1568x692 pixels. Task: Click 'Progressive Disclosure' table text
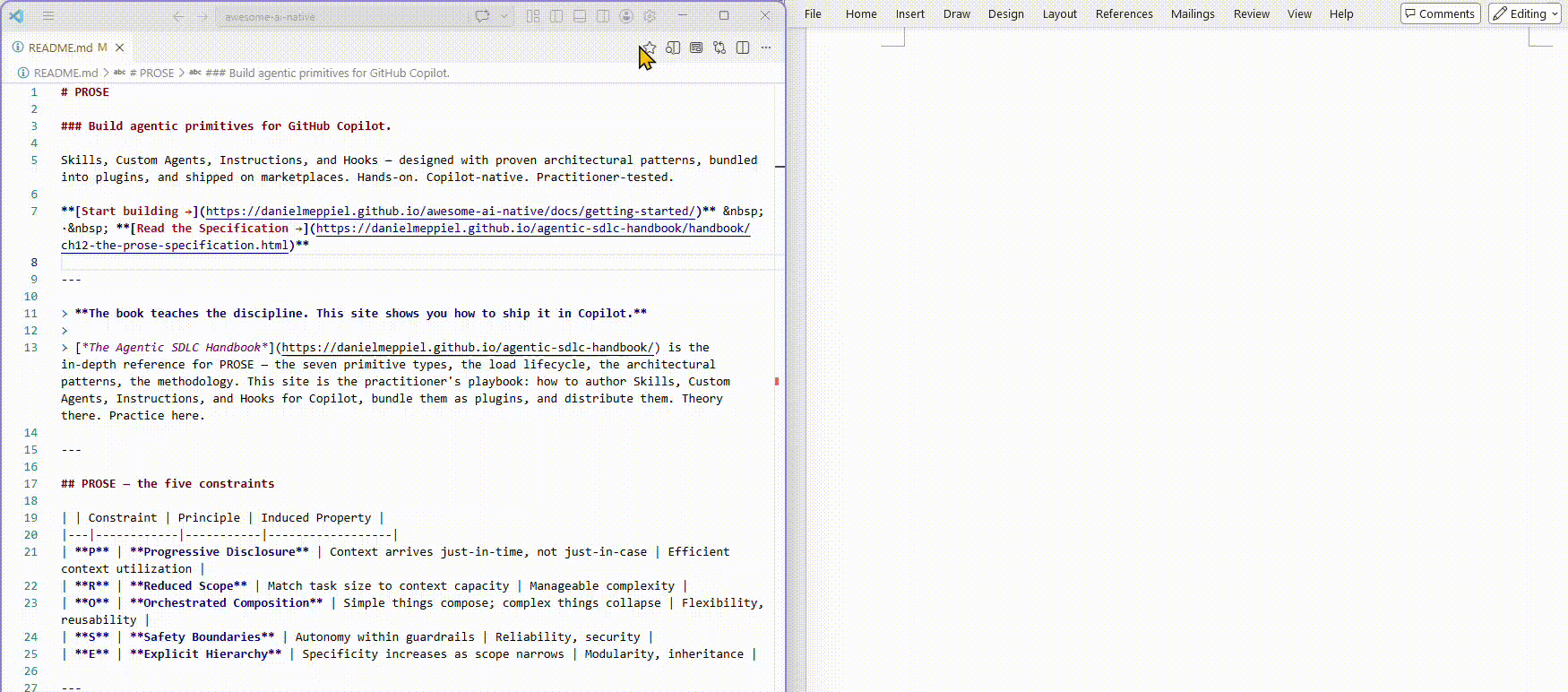(x=220, y=552)
